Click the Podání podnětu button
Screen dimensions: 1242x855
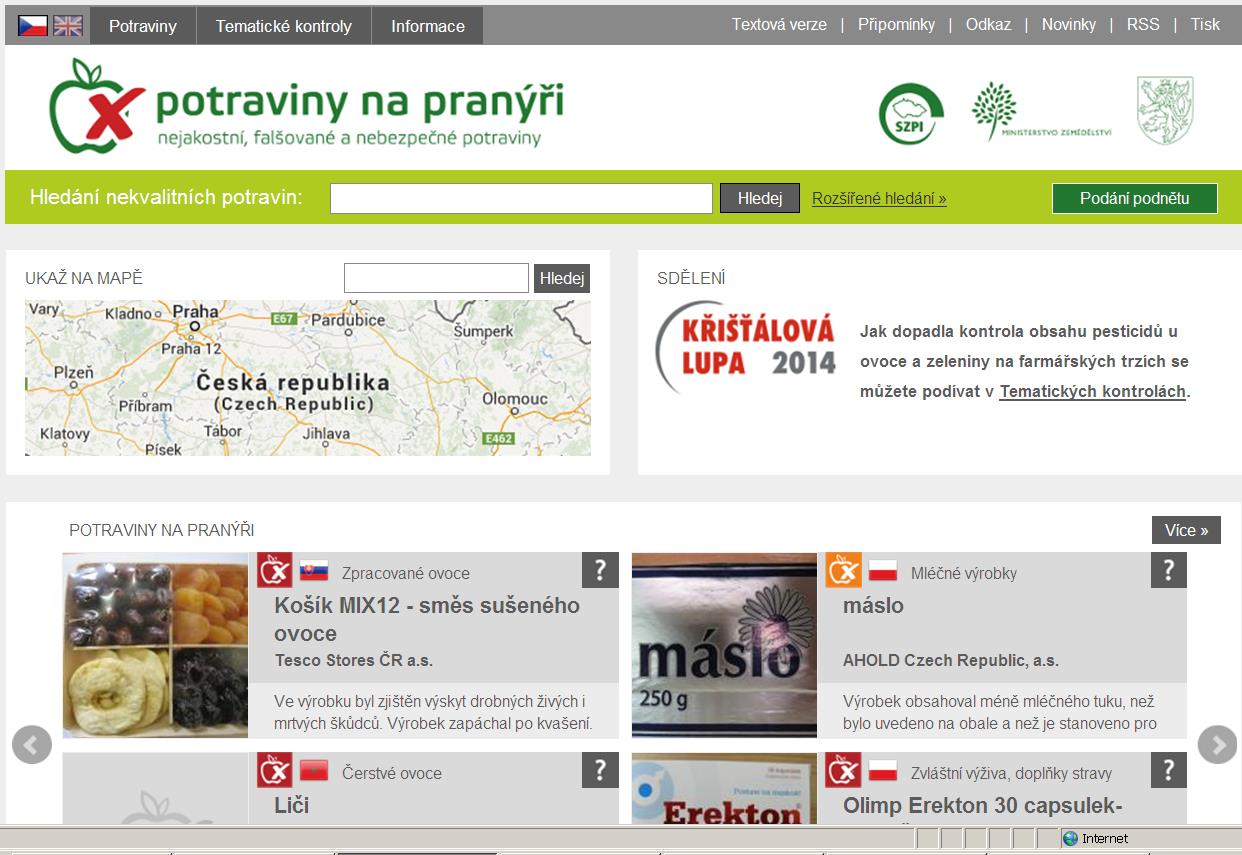(x=1135, y=198)
